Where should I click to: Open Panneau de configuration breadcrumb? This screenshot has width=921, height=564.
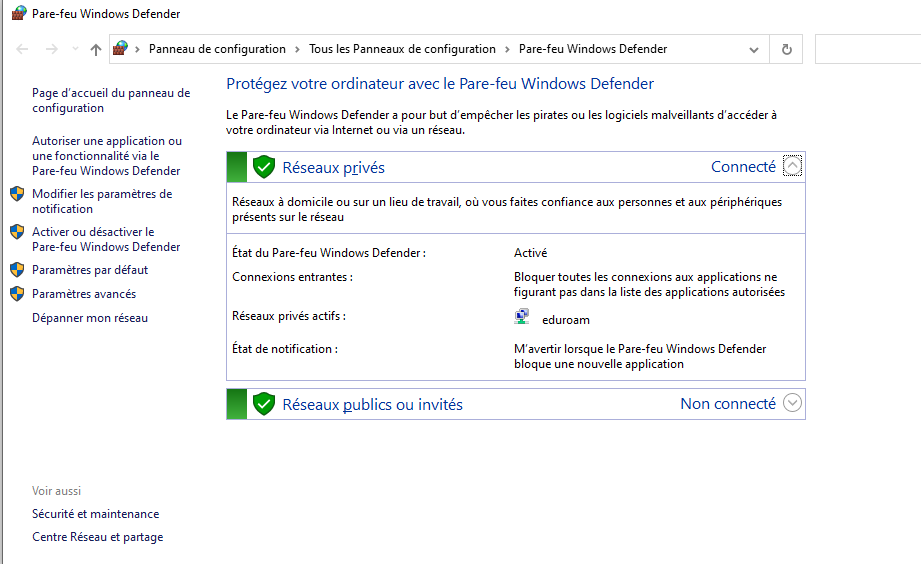point(217,49)
